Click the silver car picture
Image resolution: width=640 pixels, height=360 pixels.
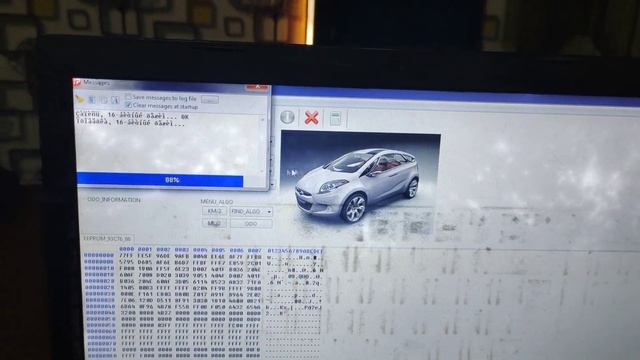[361, 184]
